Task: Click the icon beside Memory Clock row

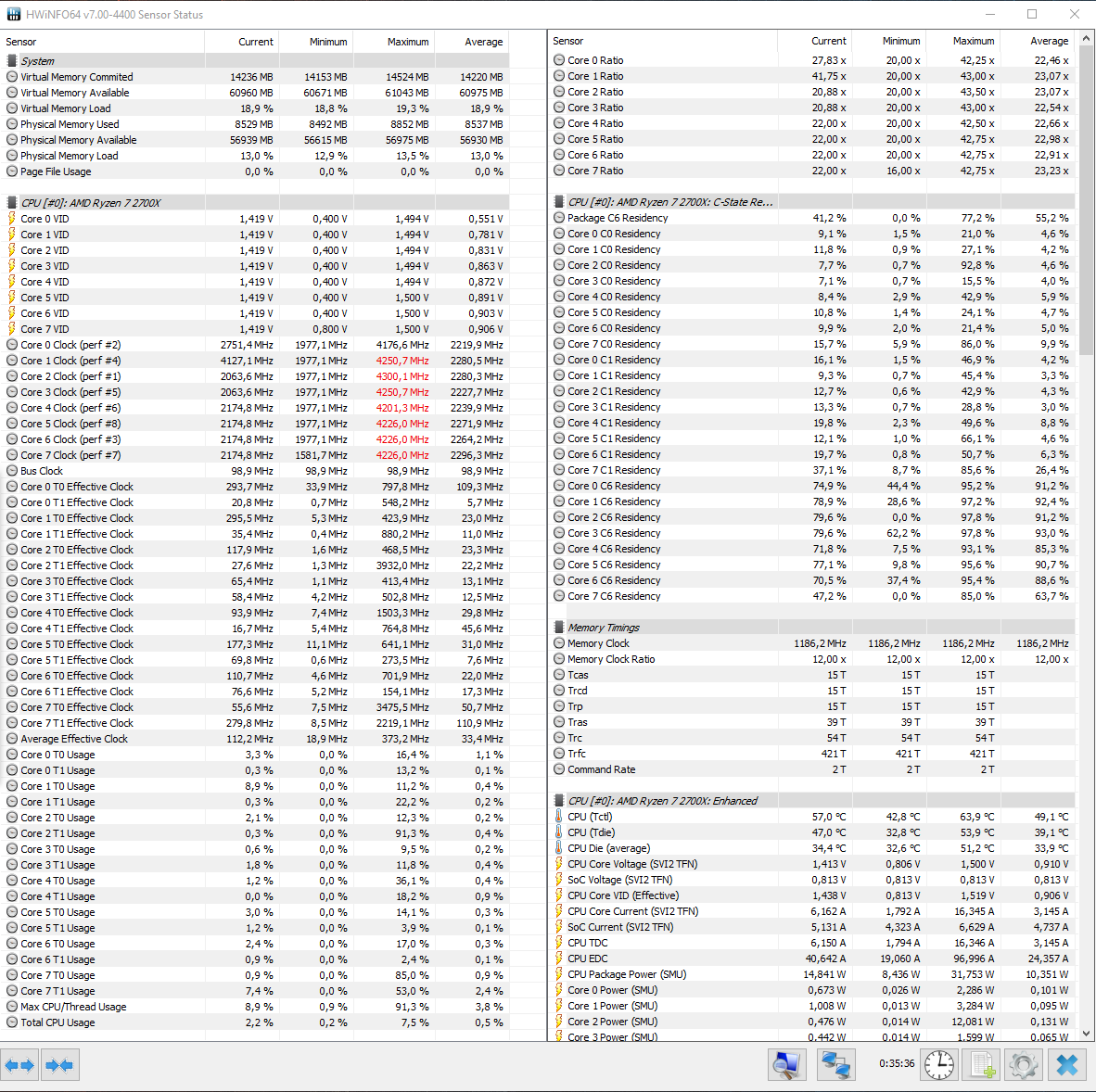Action: (x=559, y=642)
